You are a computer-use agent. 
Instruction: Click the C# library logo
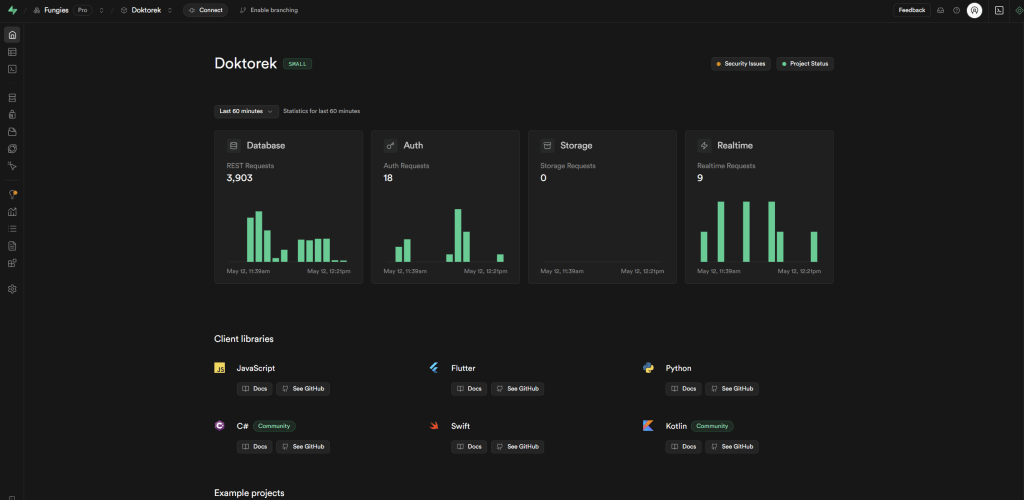click(219, 426)
